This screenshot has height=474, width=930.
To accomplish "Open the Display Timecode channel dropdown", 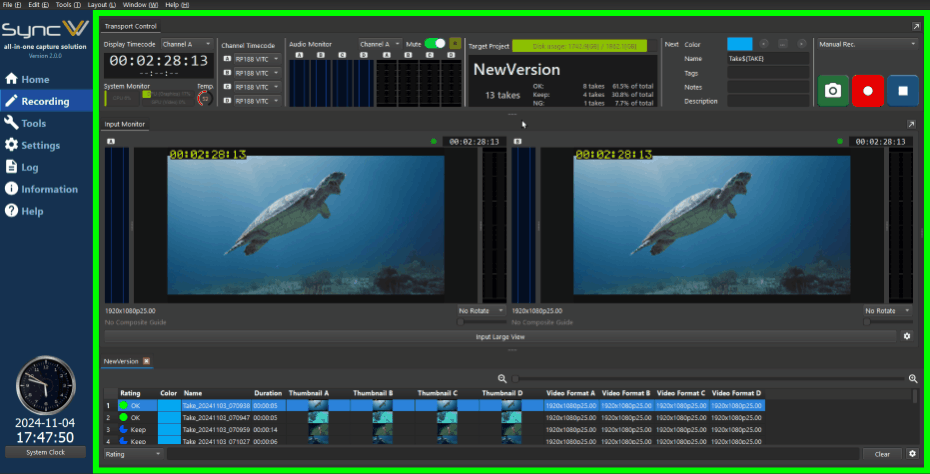I will tap(187, 44).
